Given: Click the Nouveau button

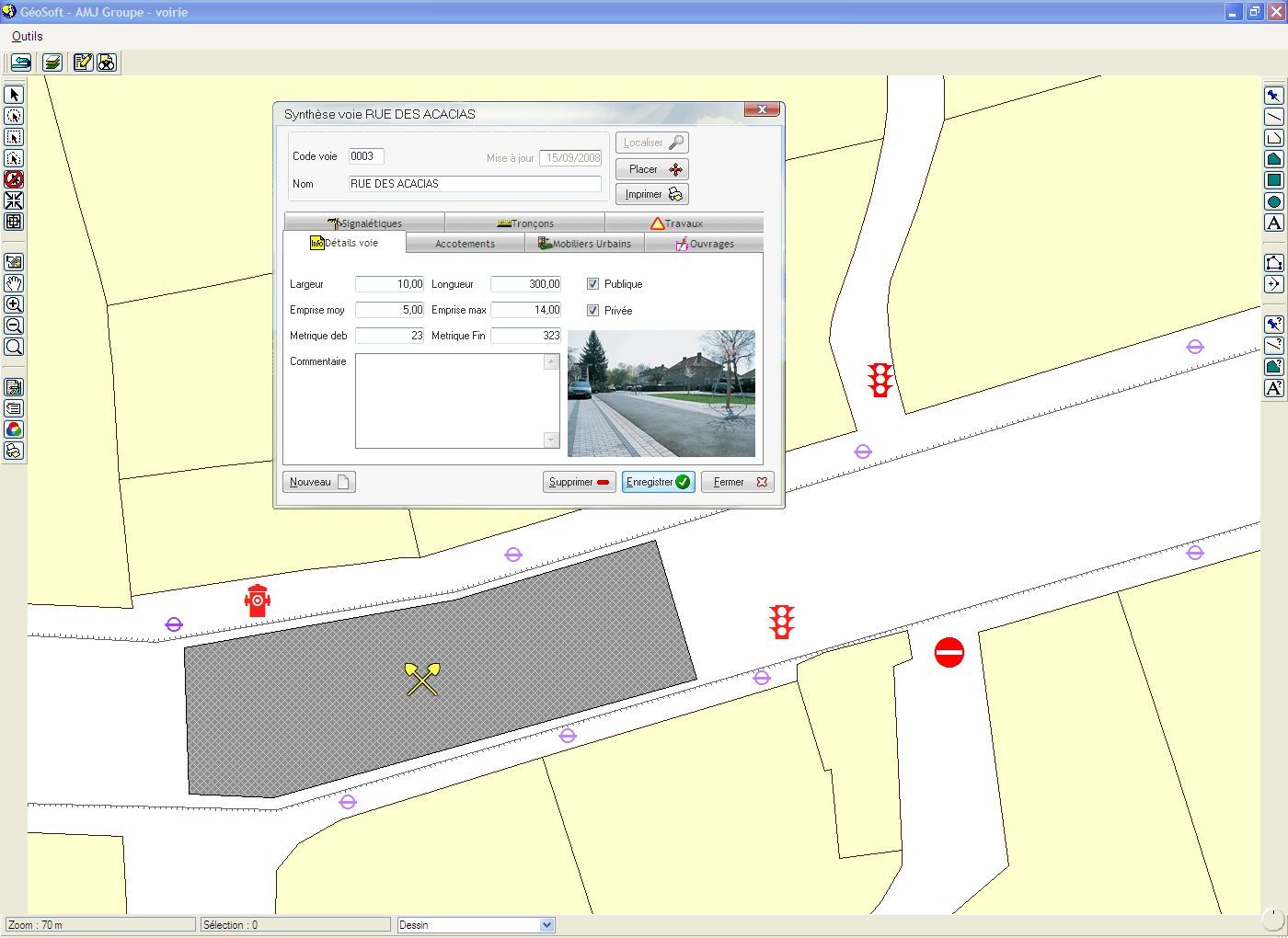Looking at the screenshot, I should point(319,482).
